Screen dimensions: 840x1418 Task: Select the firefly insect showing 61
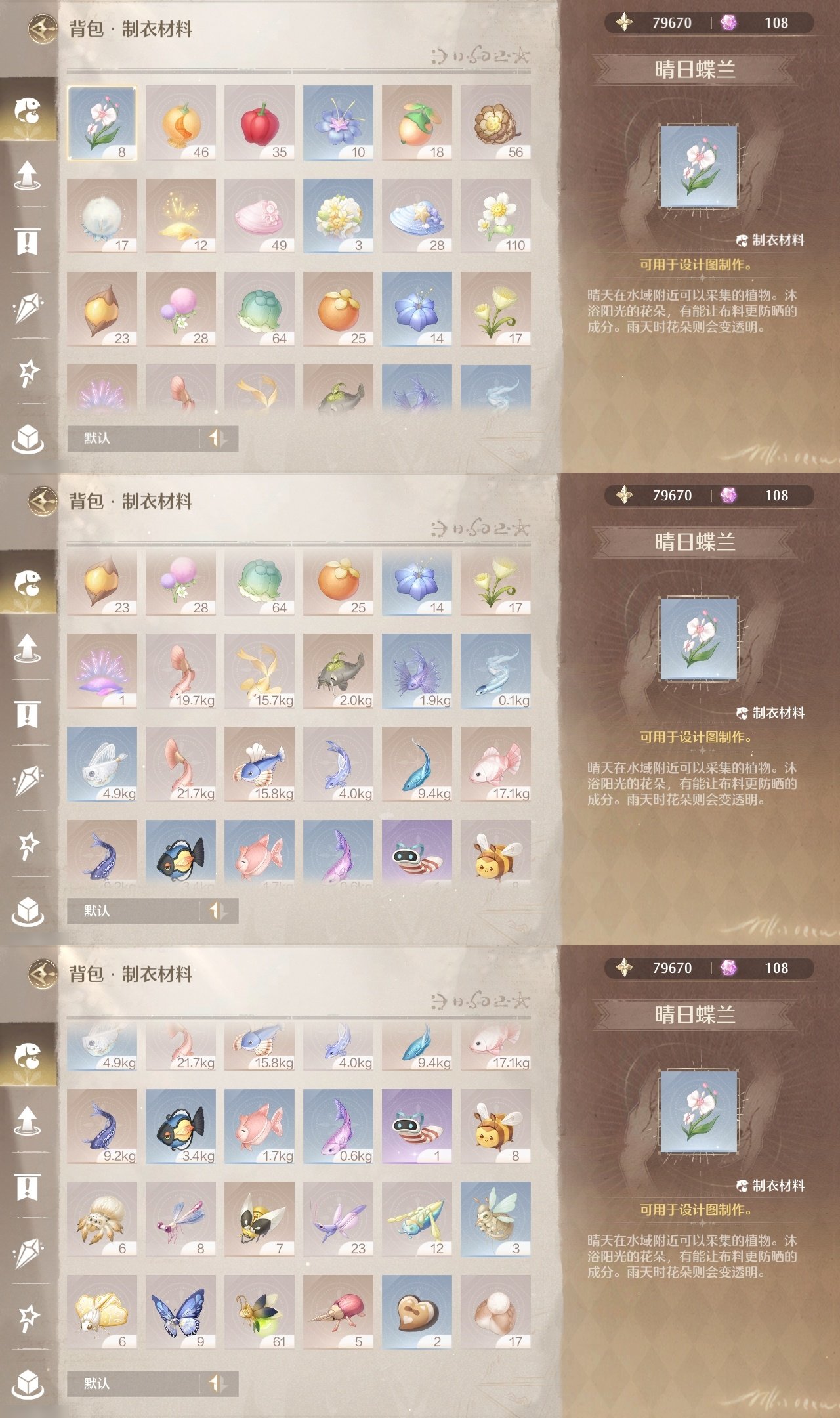point(259,1312)
